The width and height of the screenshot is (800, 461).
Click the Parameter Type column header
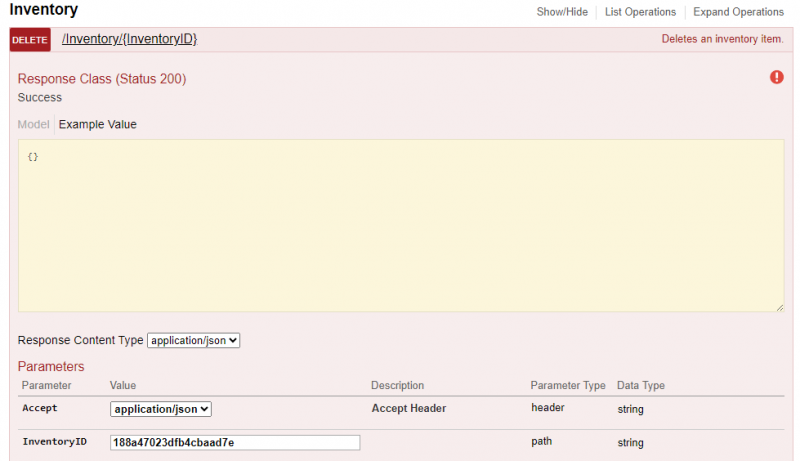[x=568, y=386]
